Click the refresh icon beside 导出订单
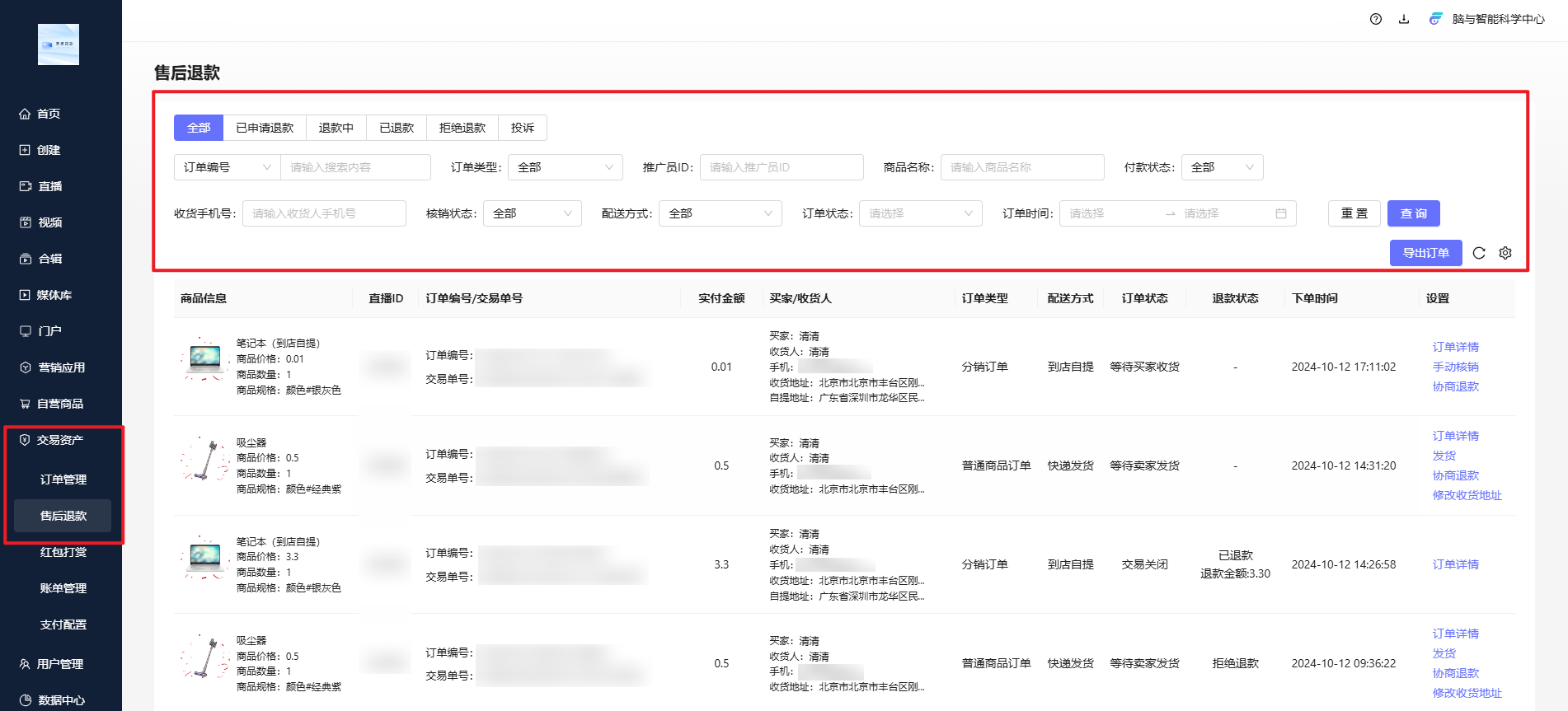This screenshot has height=711, width=1568. click(x=1479, y=253)
